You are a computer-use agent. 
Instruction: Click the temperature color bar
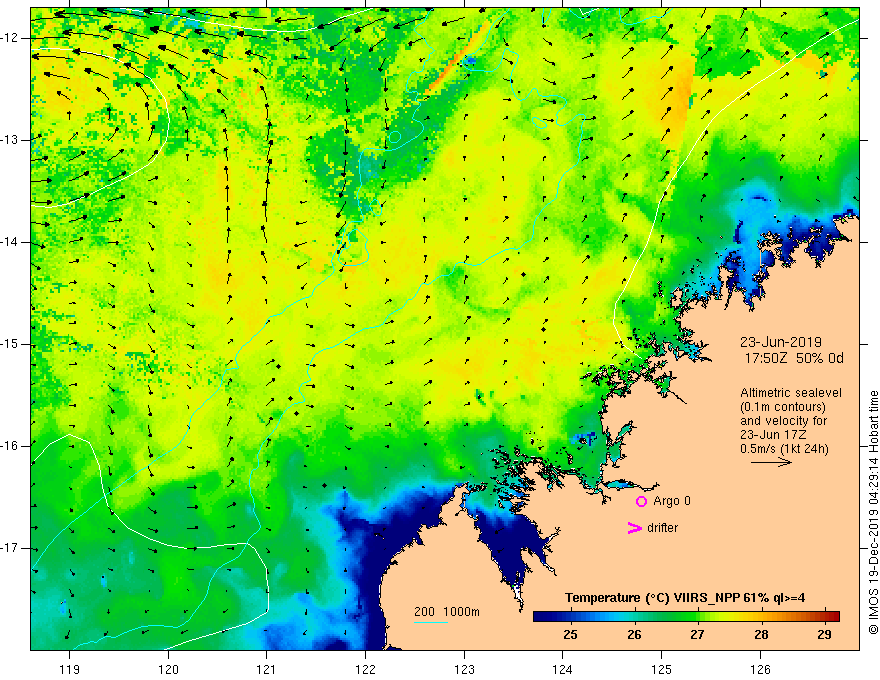pyautogui.click(x=686, y=616)
